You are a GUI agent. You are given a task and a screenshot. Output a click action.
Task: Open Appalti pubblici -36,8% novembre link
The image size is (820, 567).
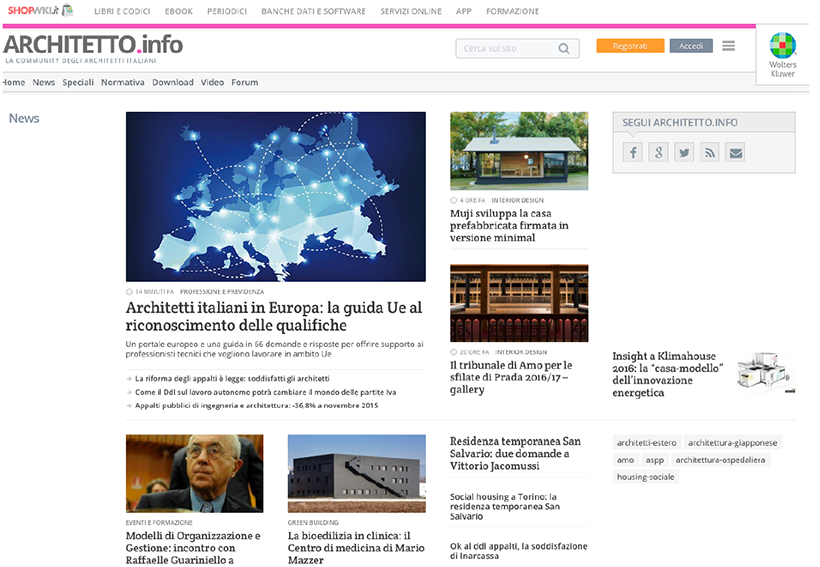[256, 405]
